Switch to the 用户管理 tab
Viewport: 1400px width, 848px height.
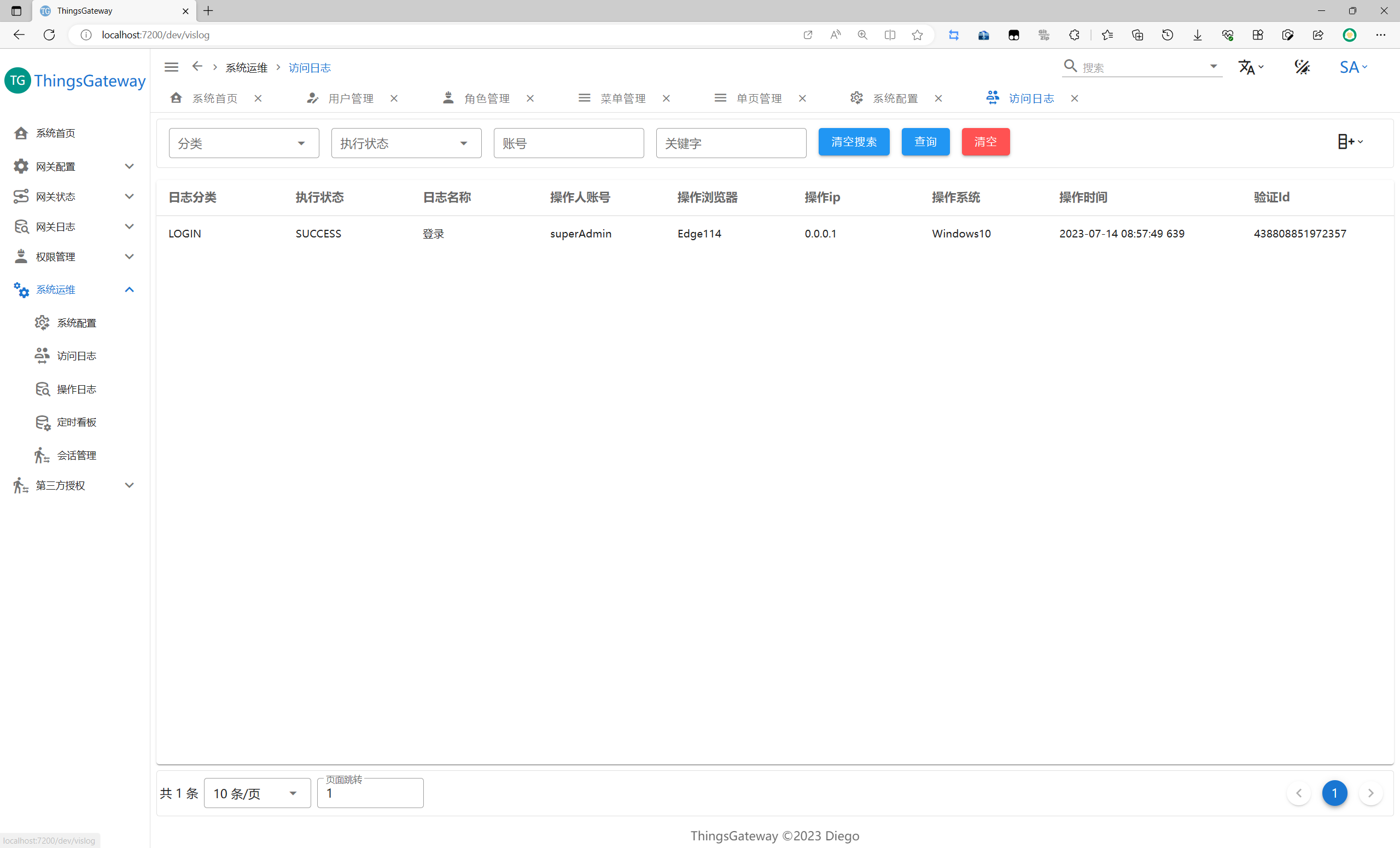(x=350, y=98)
